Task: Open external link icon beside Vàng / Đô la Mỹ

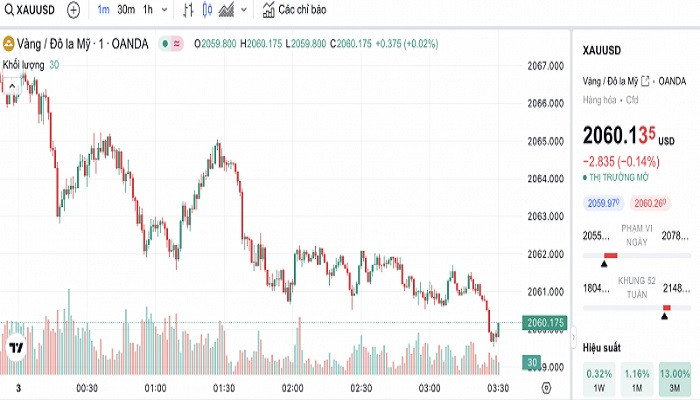Action: coord(645,80)
